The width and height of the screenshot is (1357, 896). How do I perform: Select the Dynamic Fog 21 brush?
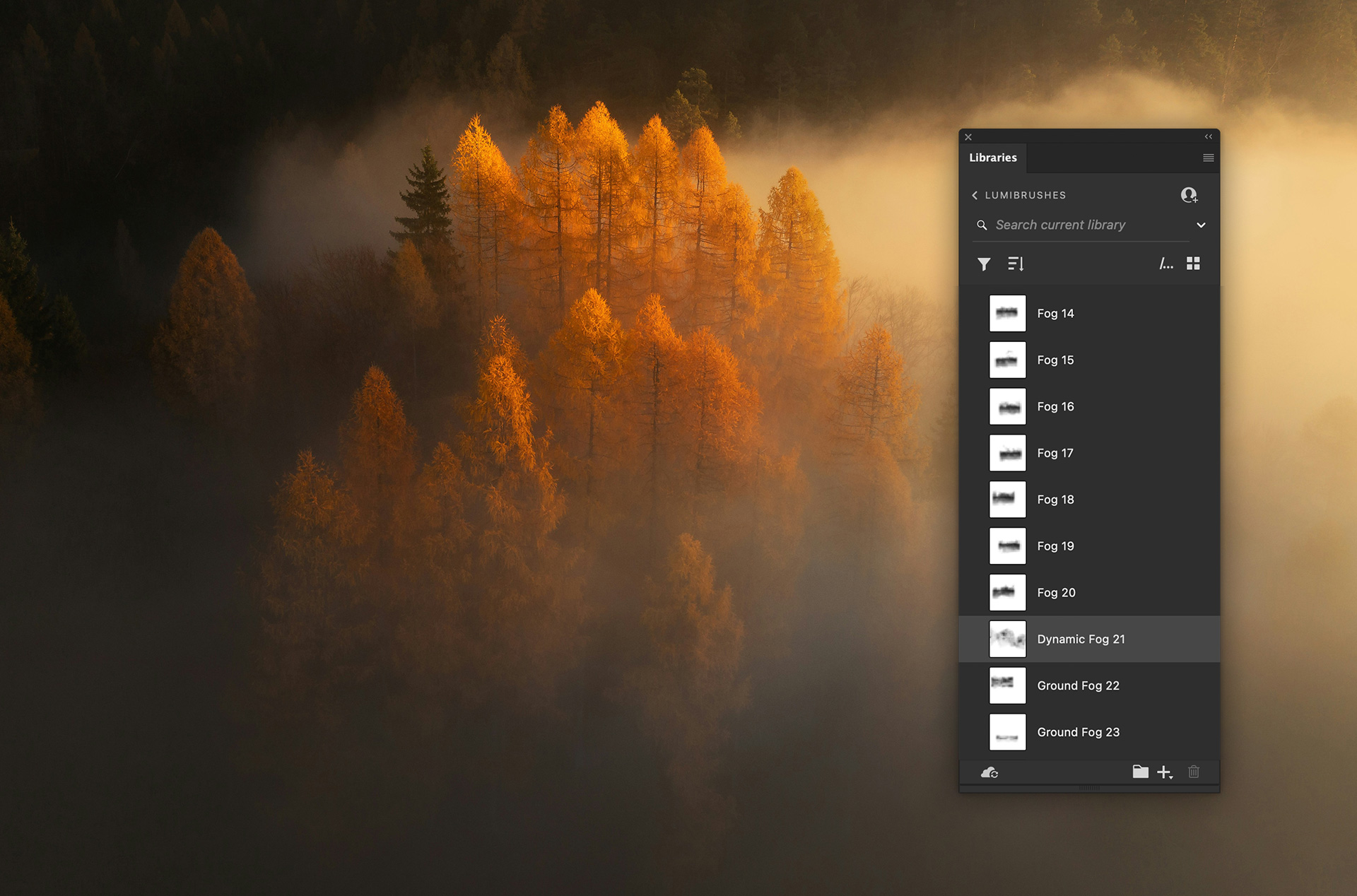tap(1081, 639)
